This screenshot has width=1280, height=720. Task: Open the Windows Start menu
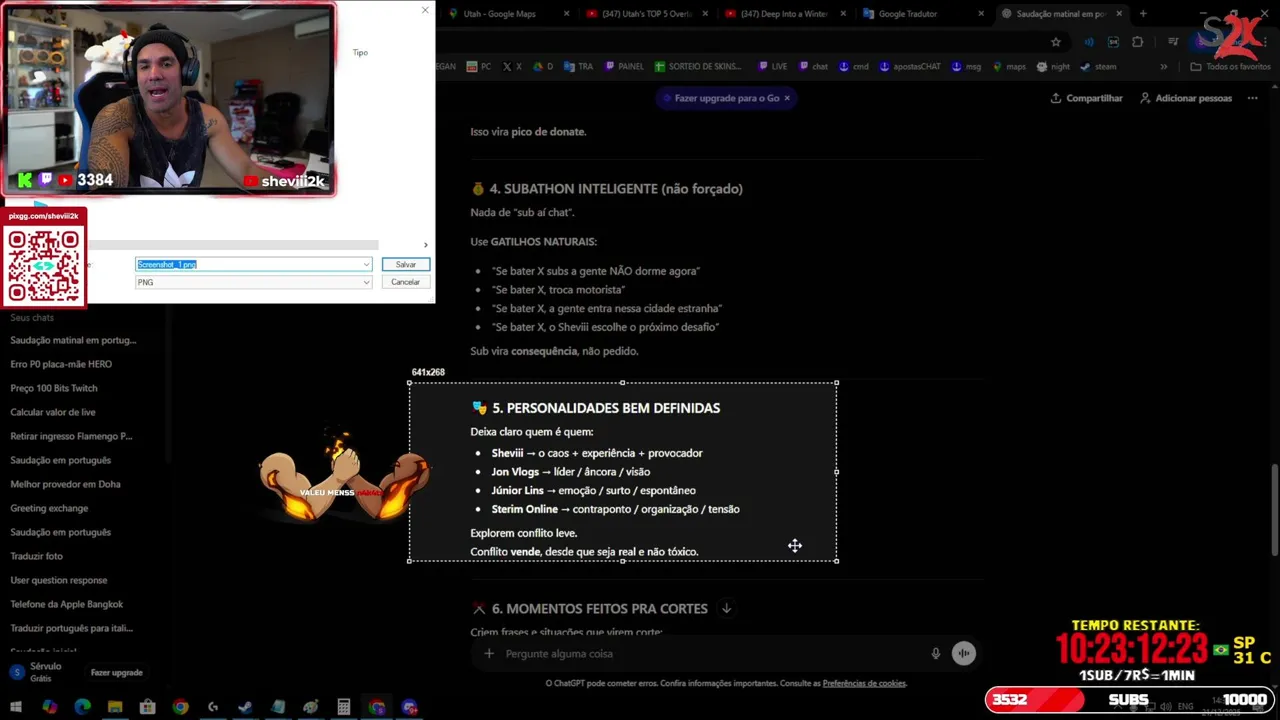click(x=16, y=707)
